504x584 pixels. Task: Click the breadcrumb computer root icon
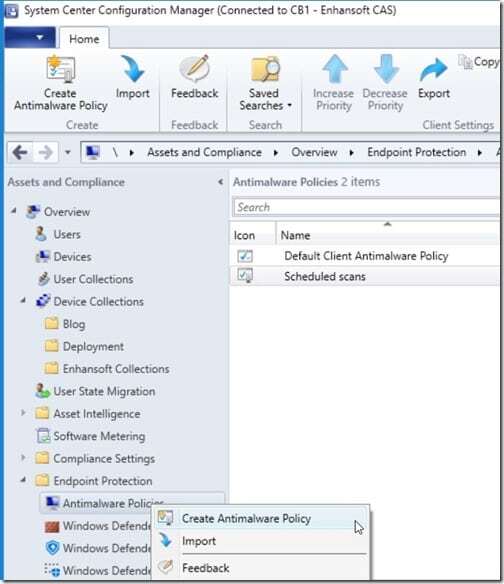coord(93,152)
